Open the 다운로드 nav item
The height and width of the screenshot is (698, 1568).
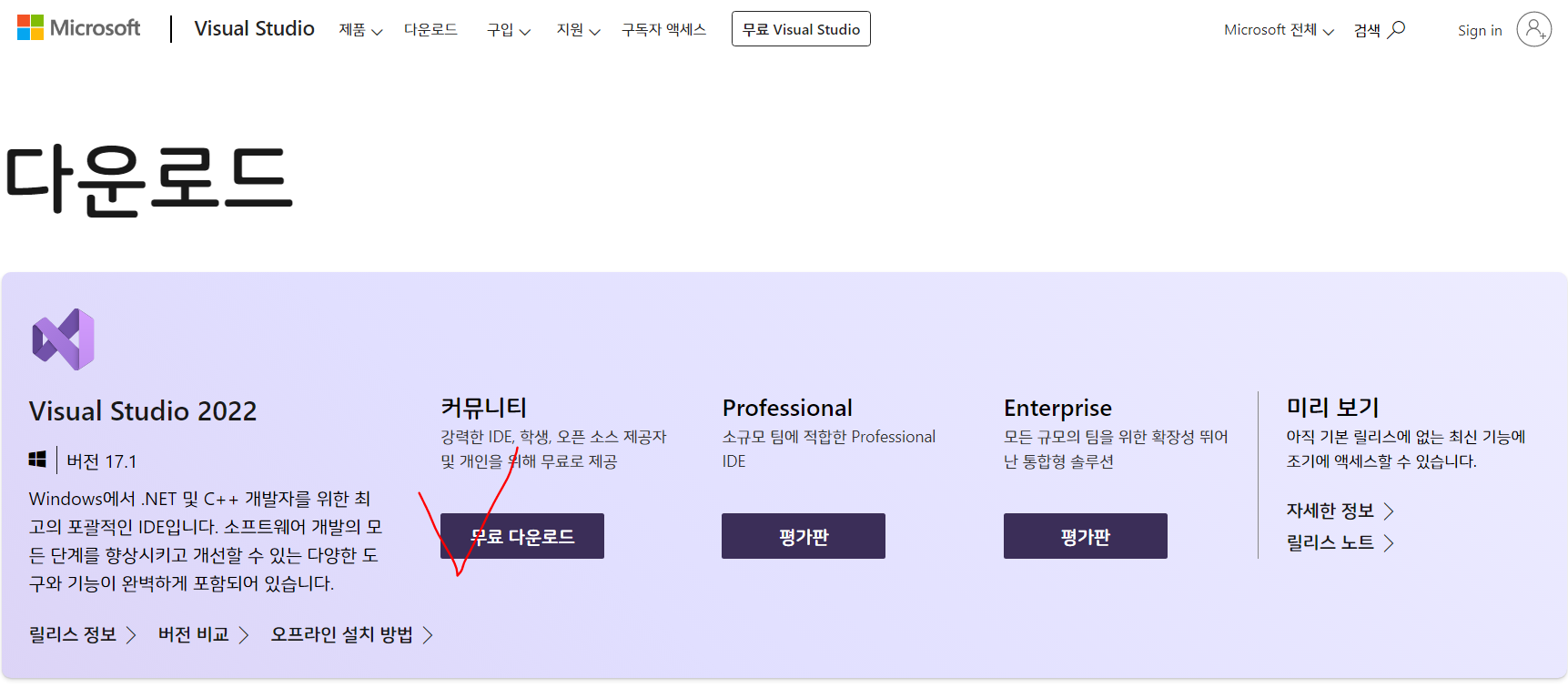coord(430,30)
